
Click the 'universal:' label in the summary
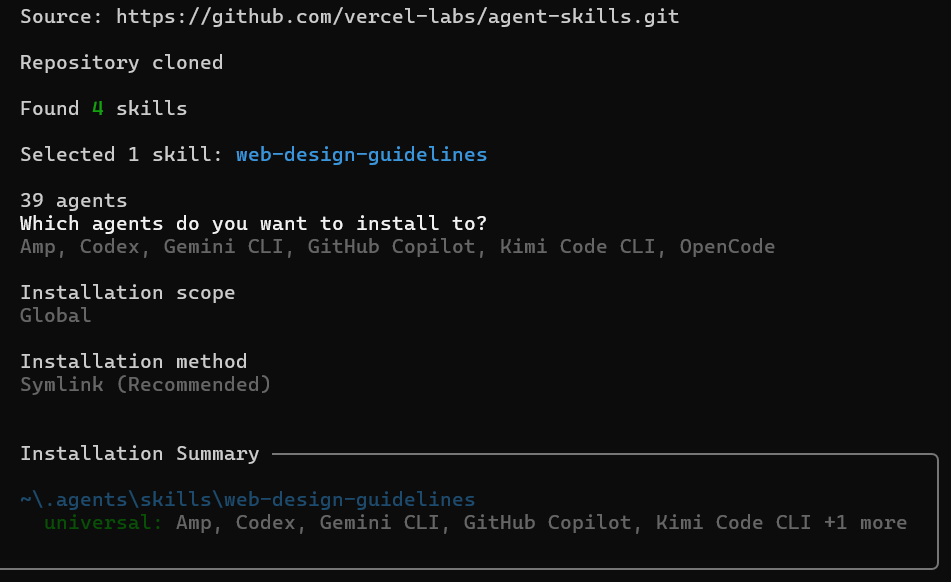103,523
